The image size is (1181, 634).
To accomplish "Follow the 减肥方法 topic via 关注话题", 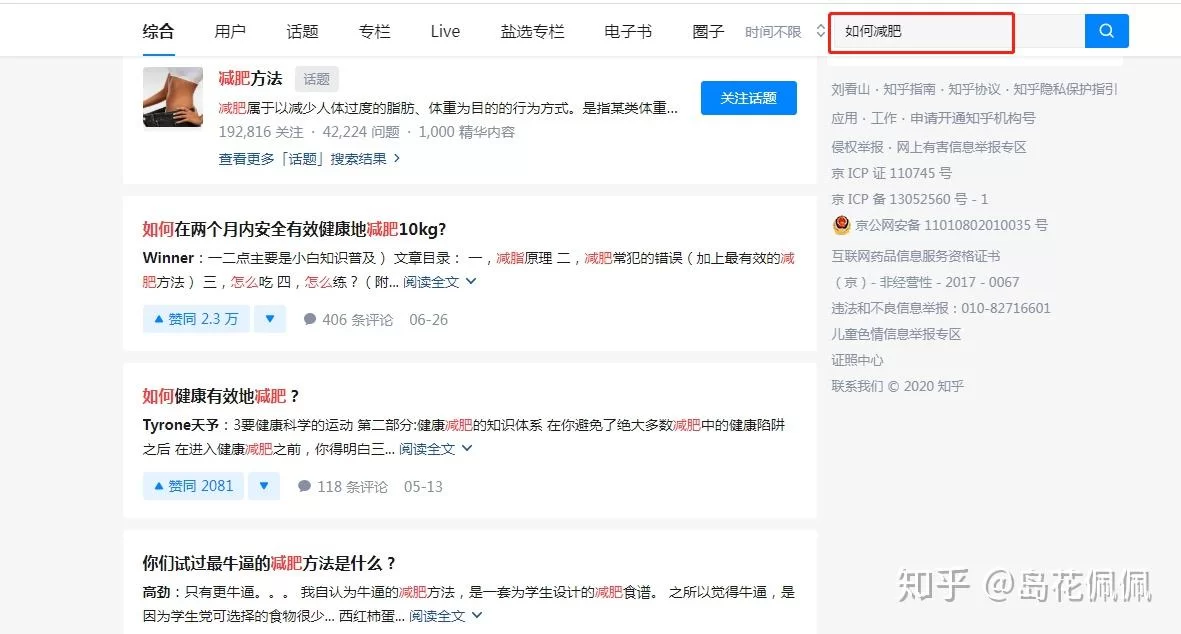I will coord(747,98).
